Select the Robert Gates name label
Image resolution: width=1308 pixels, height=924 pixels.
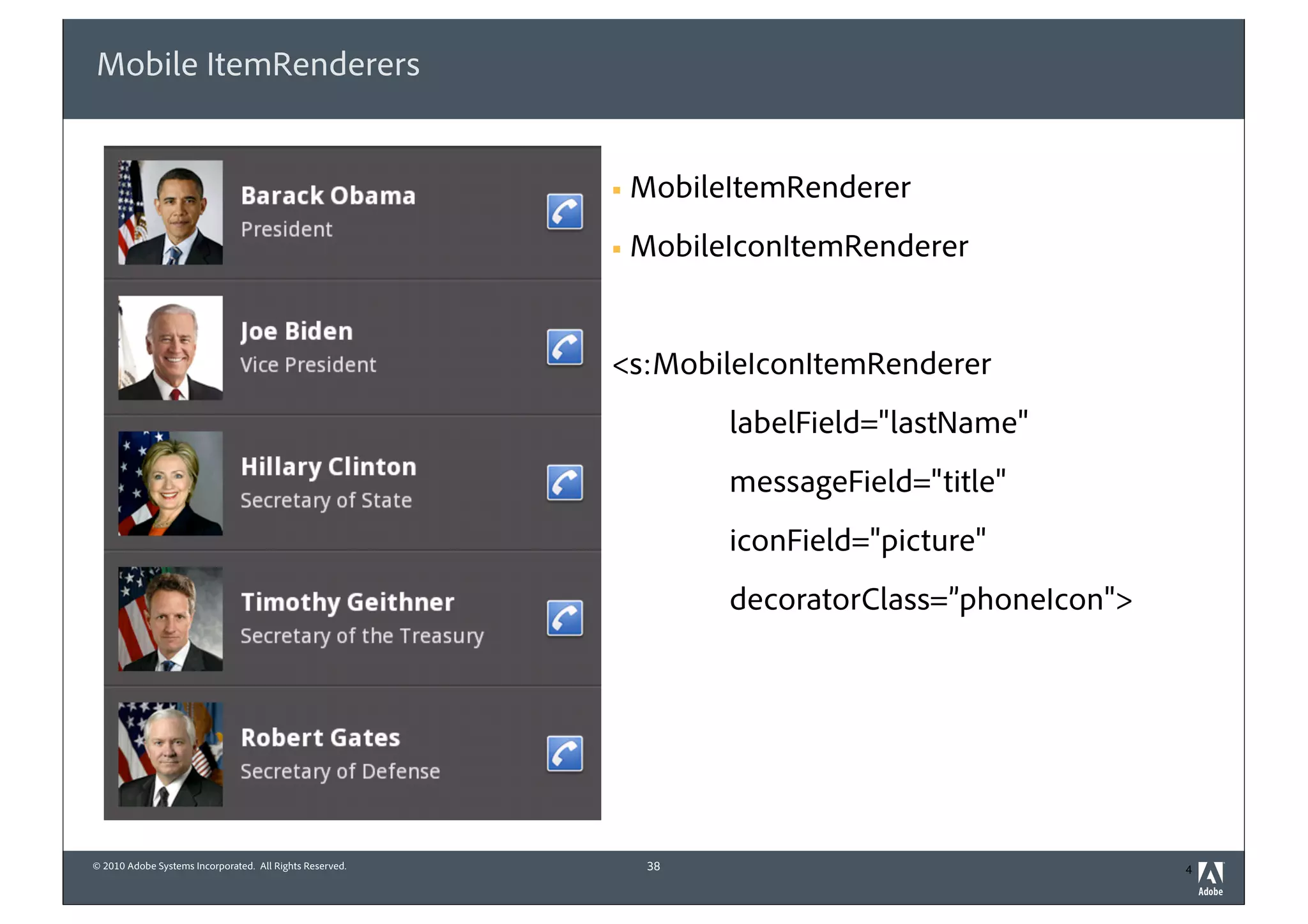point(321,738)
